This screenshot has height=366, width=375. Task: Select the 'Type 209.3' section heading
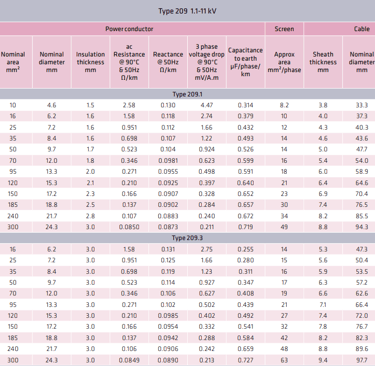(x=187, y=238)
